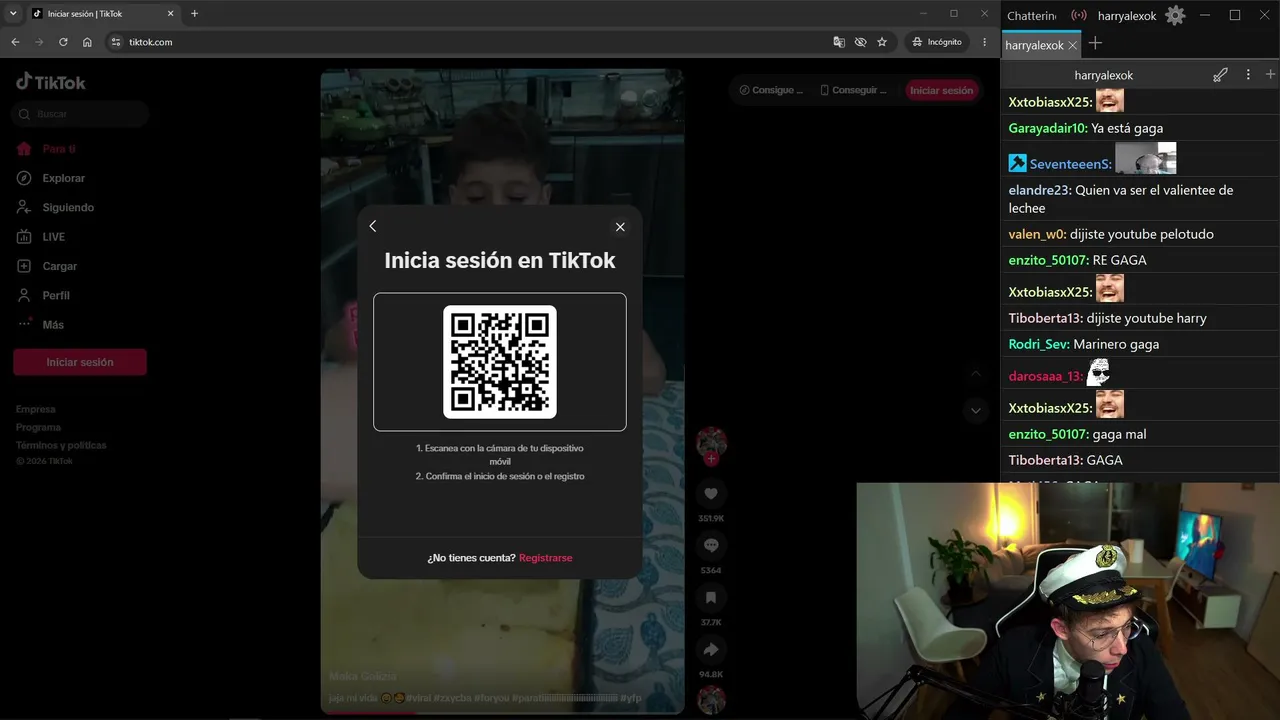Click the Consigue monedas button

tap(771, 90)
